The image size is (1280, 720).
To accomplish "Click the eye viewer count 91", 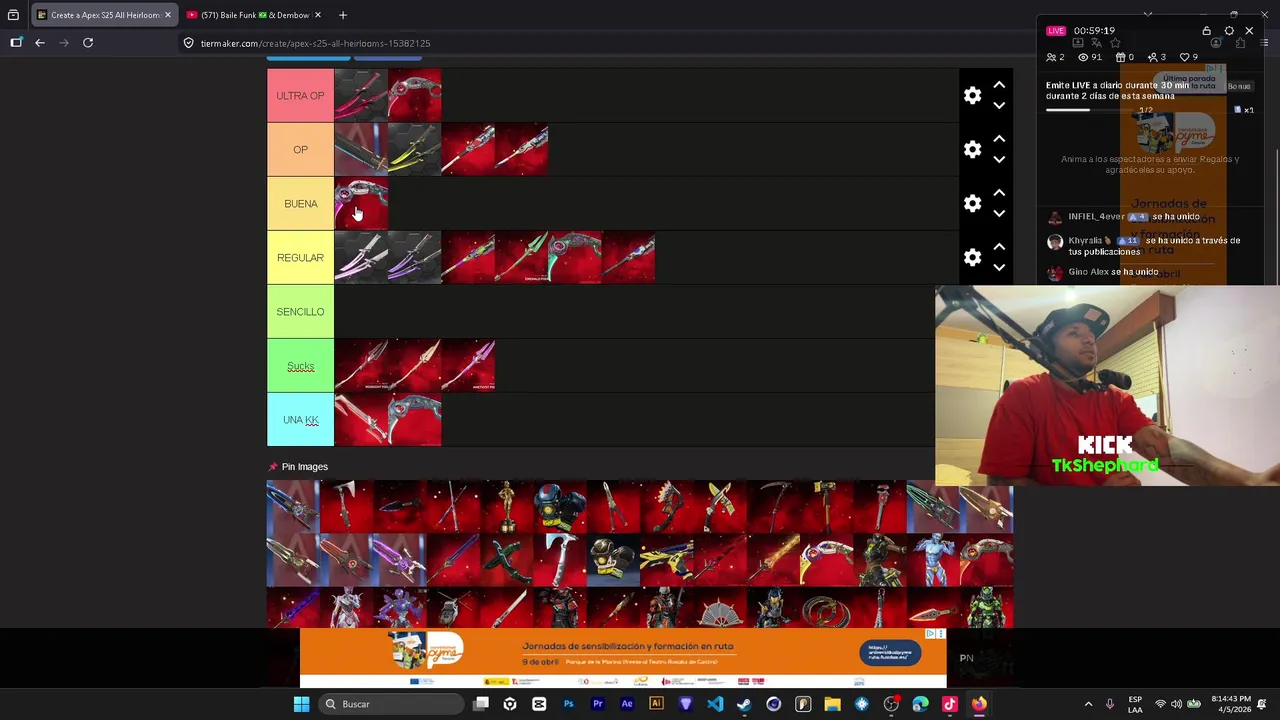I will pos(1089,57).
